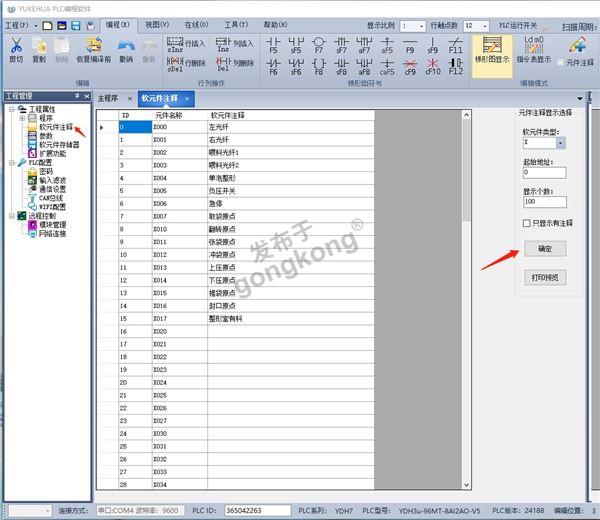Switch to 指令表显示 instruction list view
Screen dimensions: 600x520
click(534, 51)
